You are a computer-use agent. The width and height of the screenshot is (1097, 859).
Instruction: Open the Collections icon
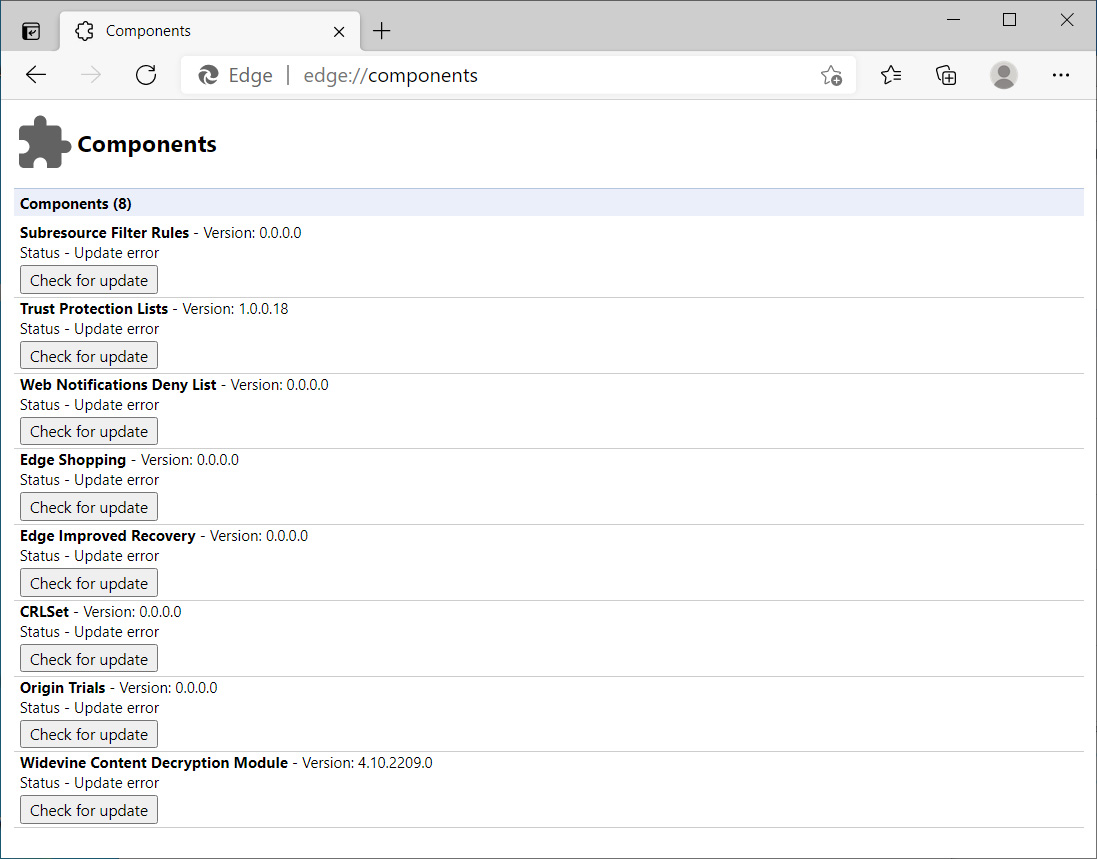pyautogui.click(x=946, y=75)
